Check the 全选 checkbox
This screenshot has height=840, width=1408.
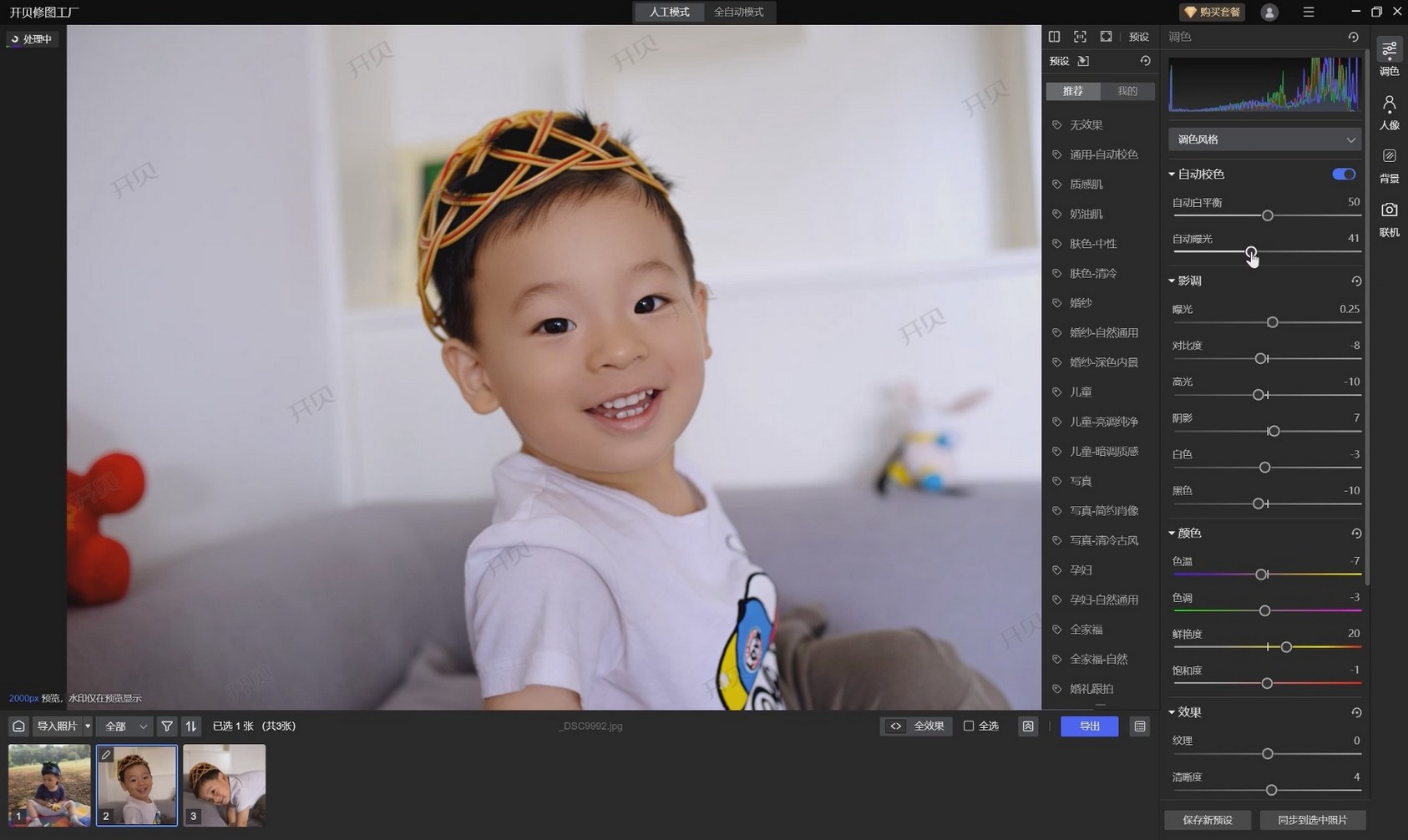pyautogui.click(x=969, y=726)
